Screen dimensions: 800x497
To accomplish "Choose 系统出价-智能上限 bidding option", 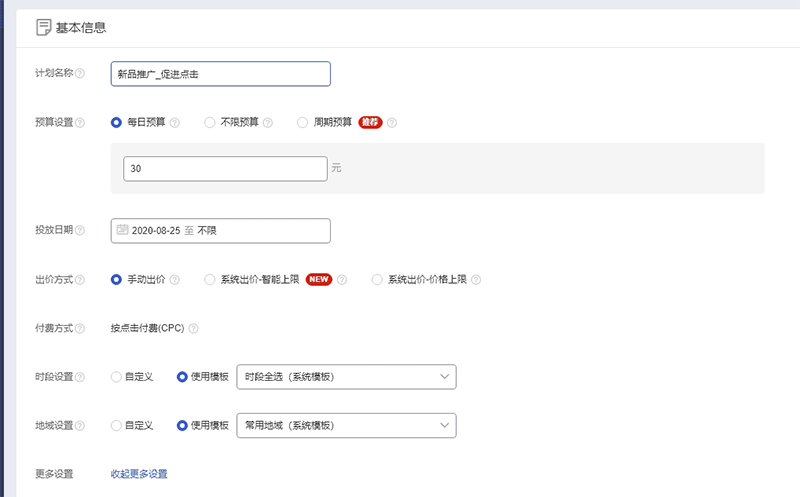I will [209, 280].
